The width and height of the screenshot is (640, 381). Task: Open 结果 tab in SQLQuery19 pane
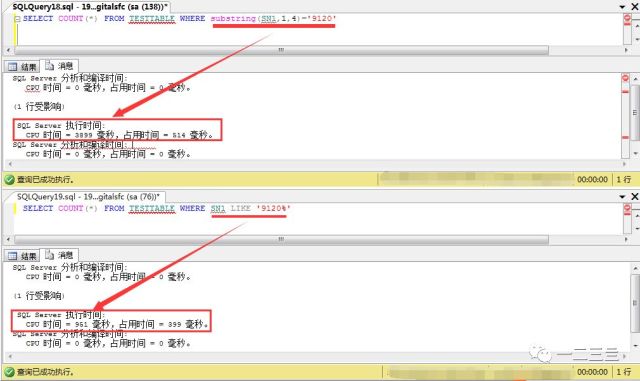pos(22,256)
